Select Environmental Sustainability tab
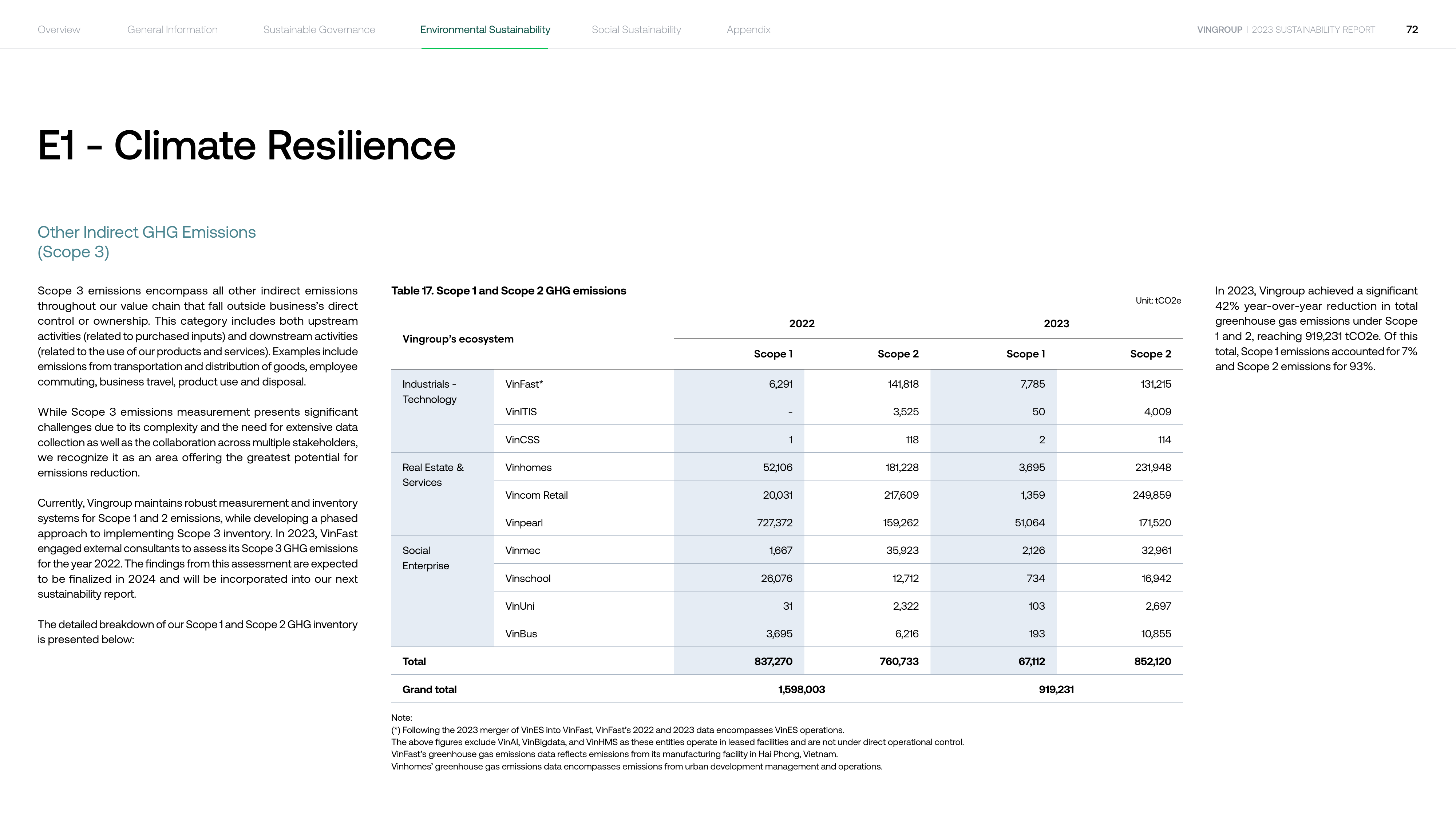This screenshot has width=1456, height=819. click(485, 29)
